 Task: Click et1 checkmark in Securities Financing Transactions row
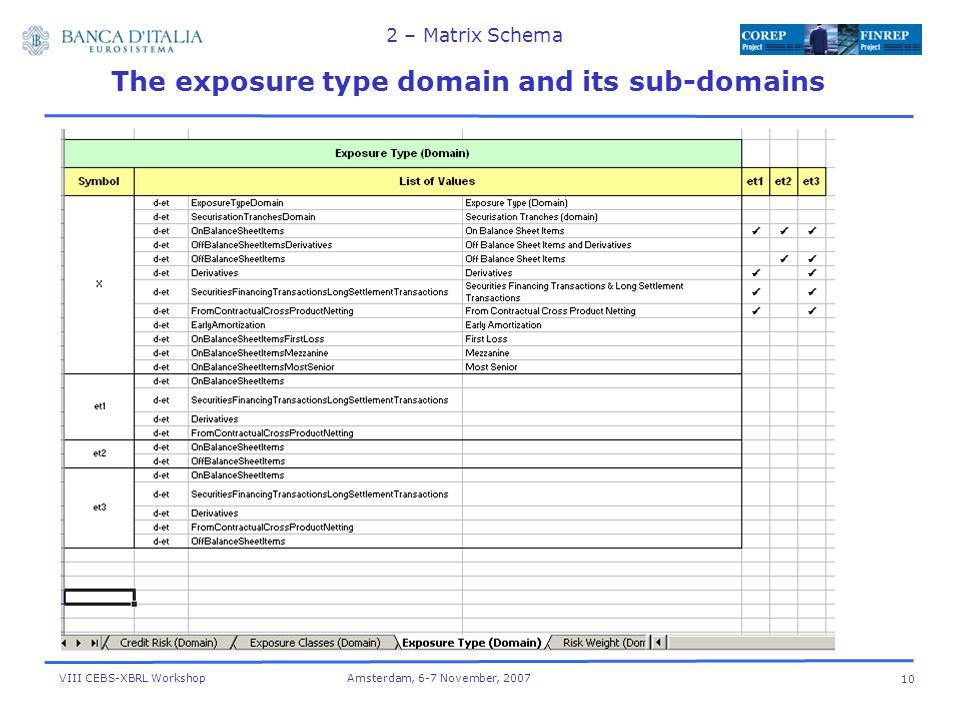756,292
